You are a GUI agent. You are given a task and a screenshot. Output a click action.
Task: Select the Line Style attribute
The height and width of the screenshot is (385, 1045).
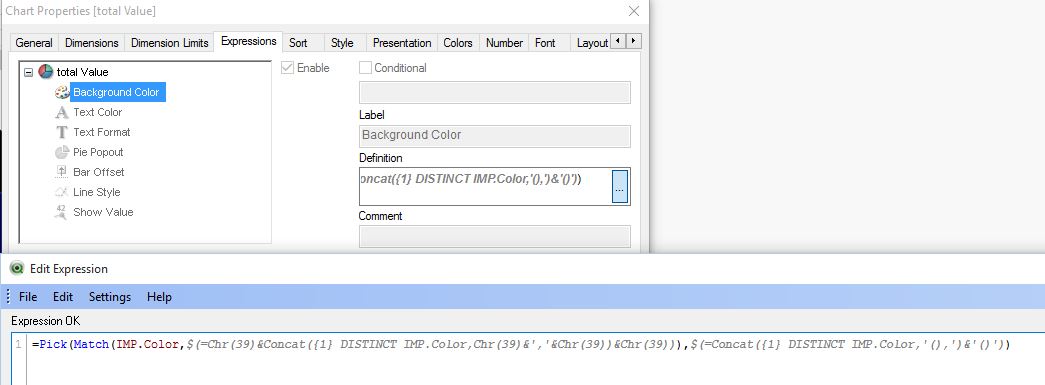pyautogui.click(x=97, y=192)
